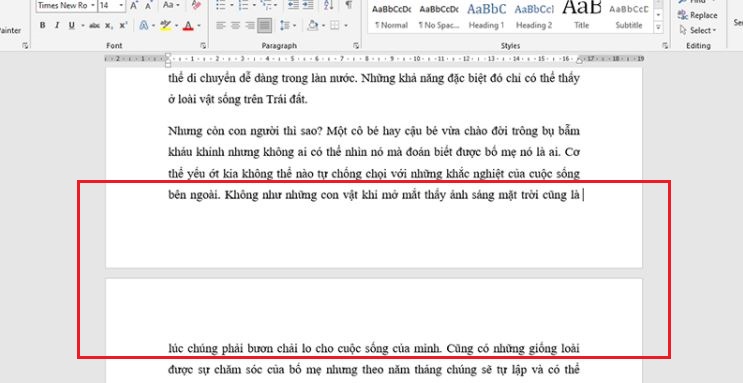
Task: Click the words 'Nhưng còn con người thì sao?'
Action: click(245, 131)
